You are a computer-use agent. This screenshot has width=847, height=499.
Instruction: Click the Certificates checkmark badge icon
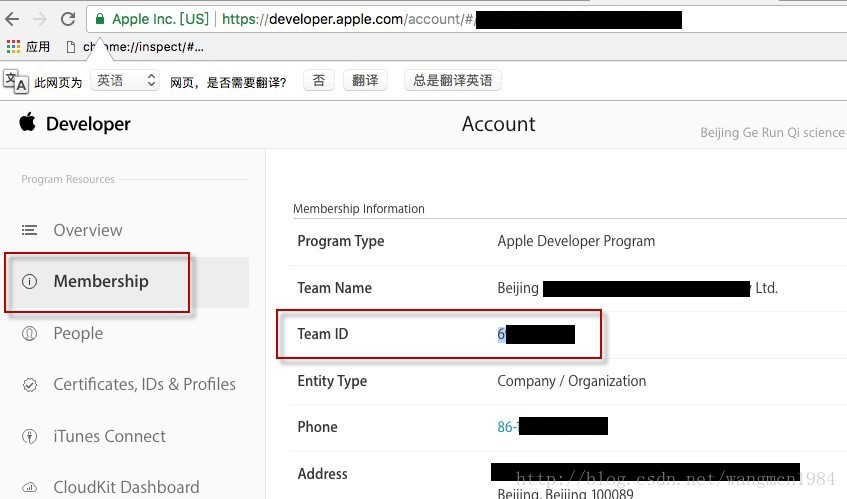click(x=30, y=385)
